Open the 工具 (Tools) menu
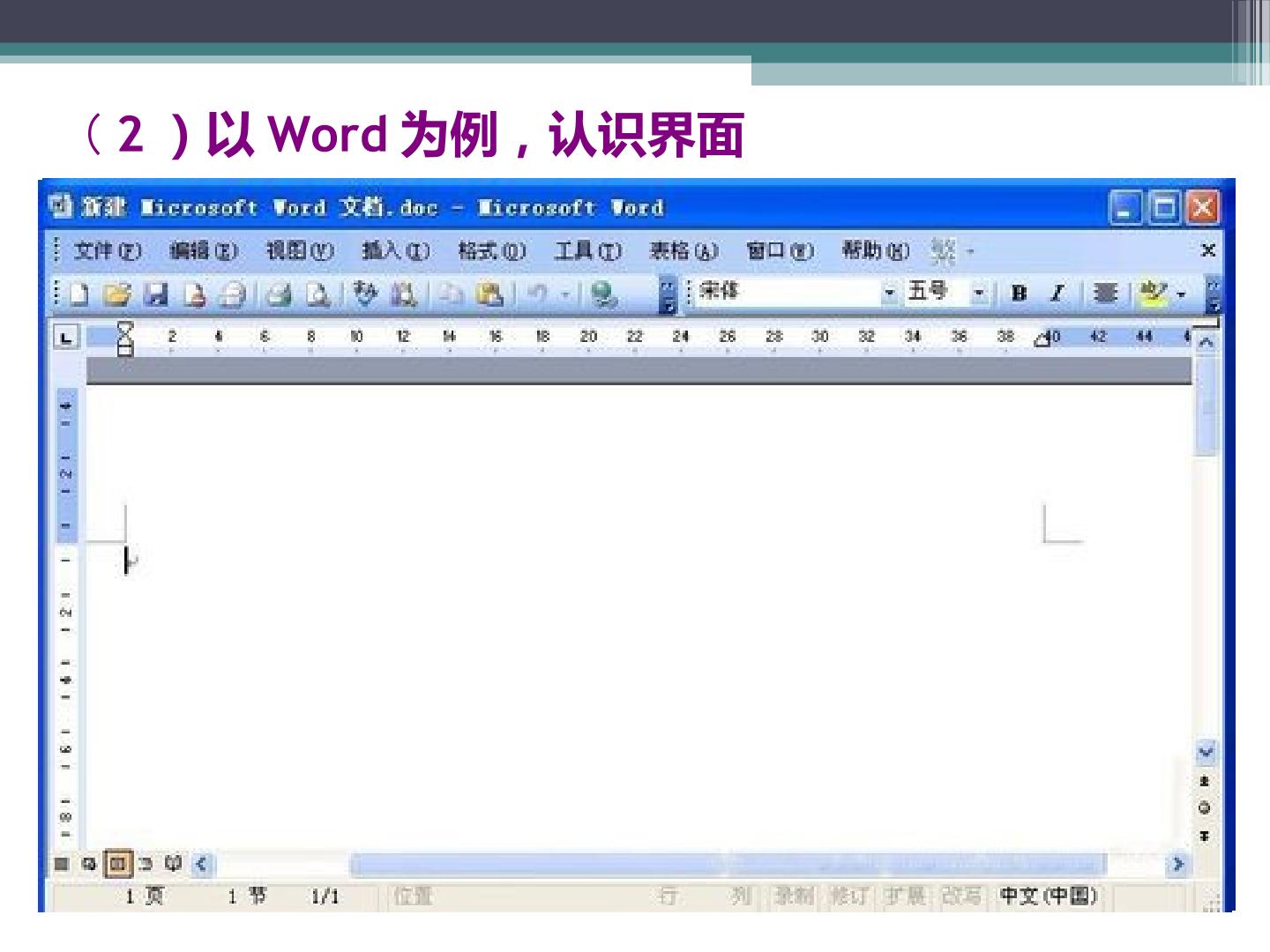Viewport: 1270px width, 952px height. [588, 251]
